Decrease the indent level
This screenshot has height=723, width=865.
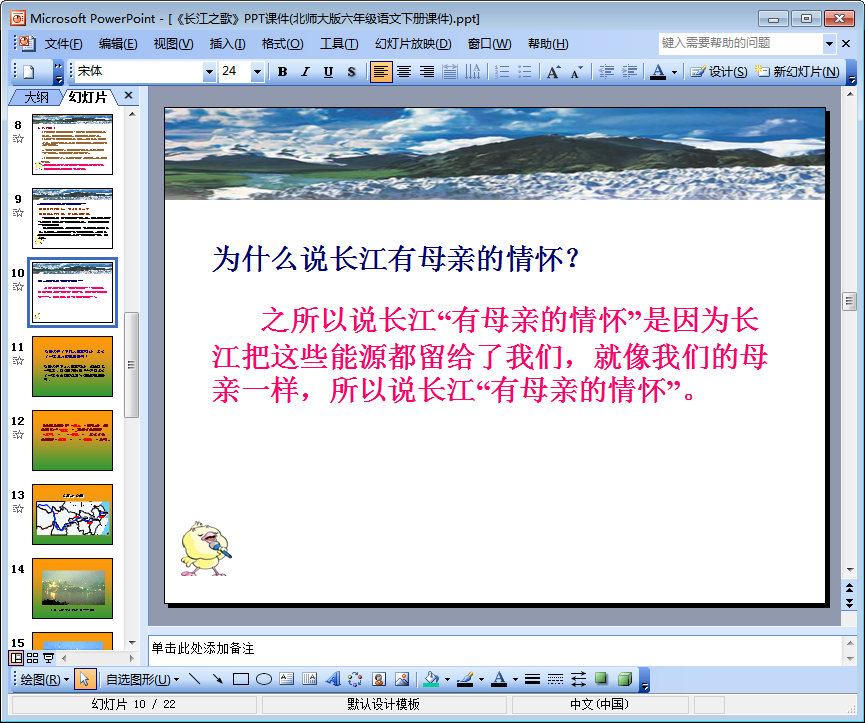(x=606, y=72)
